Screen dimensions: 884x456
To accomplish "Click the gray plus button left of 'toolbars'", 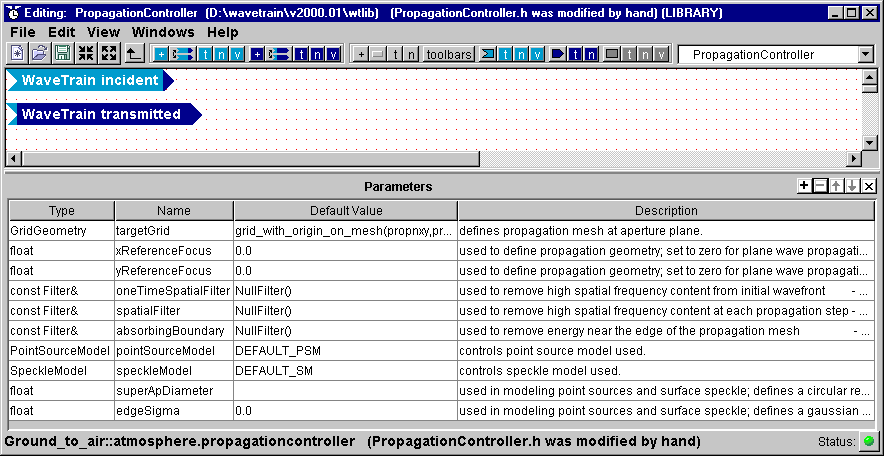I will click(x=361, y=54).
